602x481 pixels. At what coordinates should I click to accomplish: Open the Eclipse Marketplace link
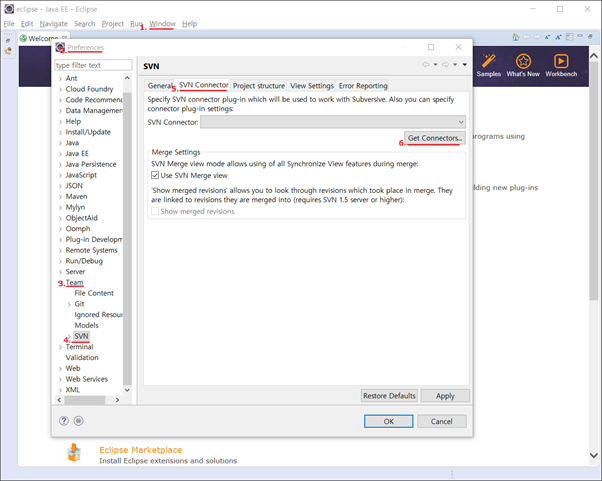141,450
